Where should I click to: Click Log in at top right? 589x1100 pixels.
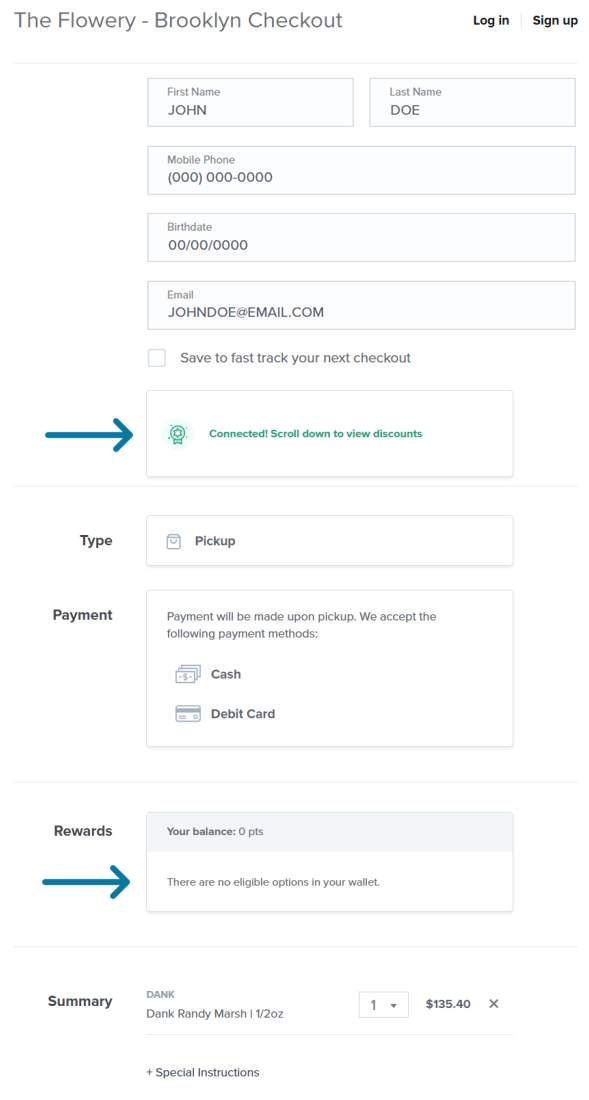(x=491, y=20)
